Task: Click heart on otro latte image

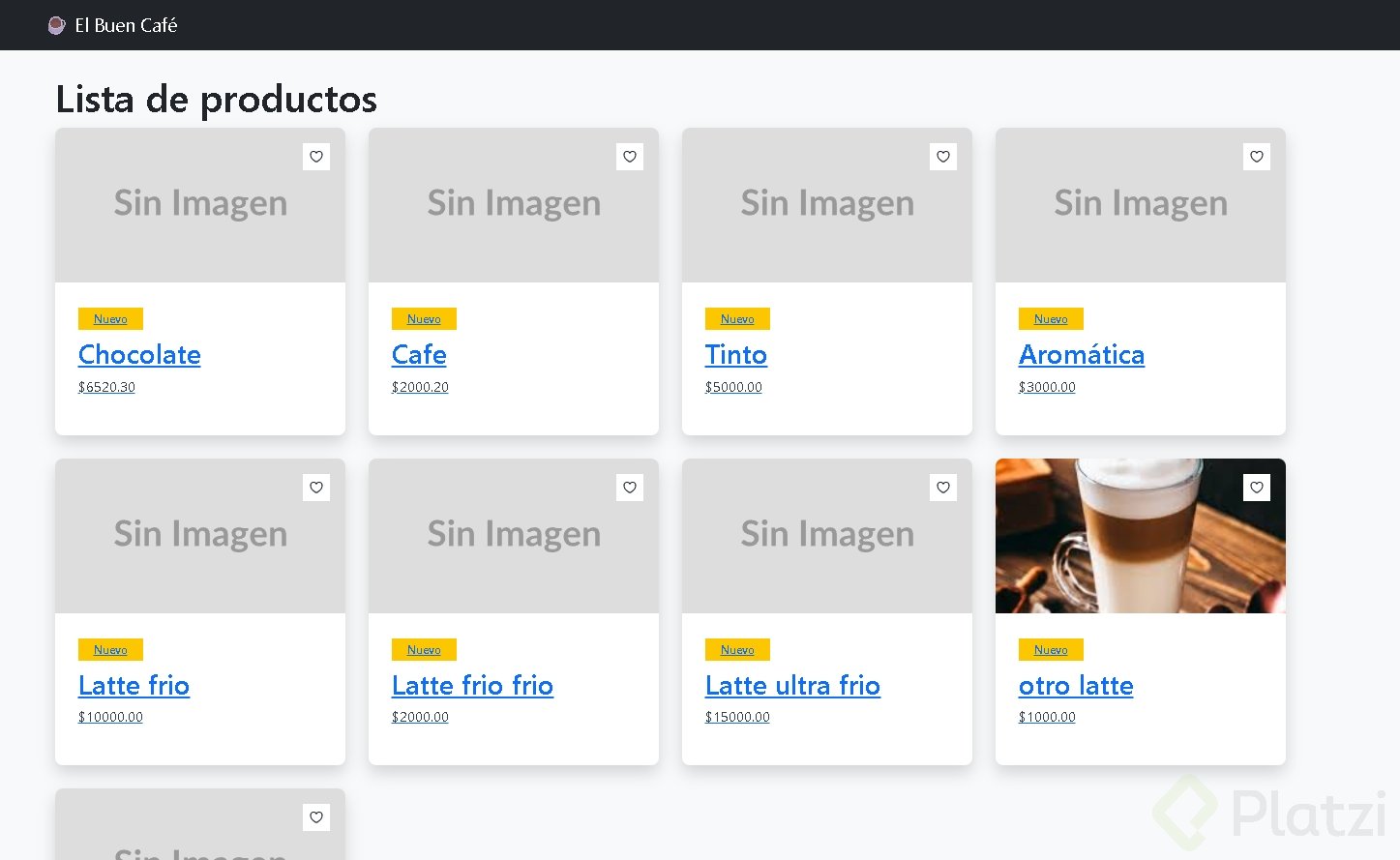Action: pyautogui.click(x=1257, y=488)
